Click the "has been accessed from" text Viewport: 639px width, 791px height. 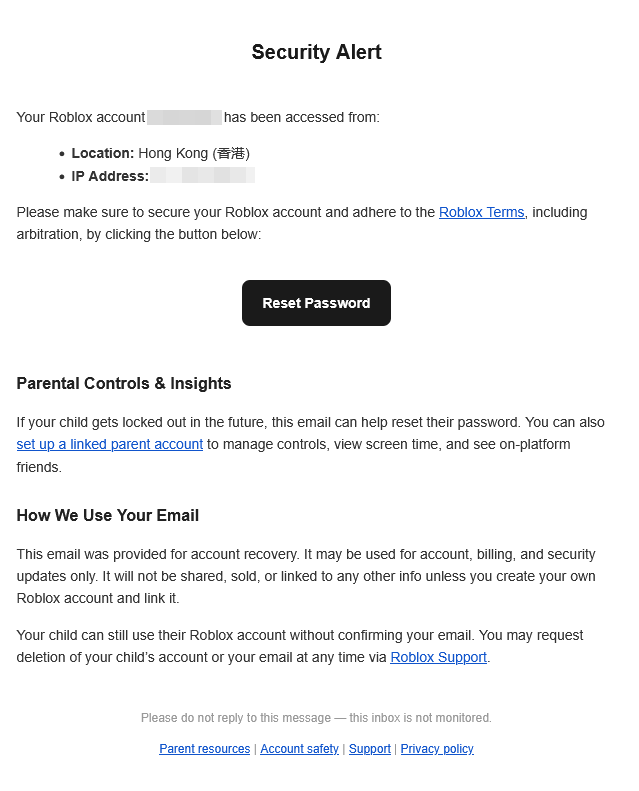pos(302,118)
